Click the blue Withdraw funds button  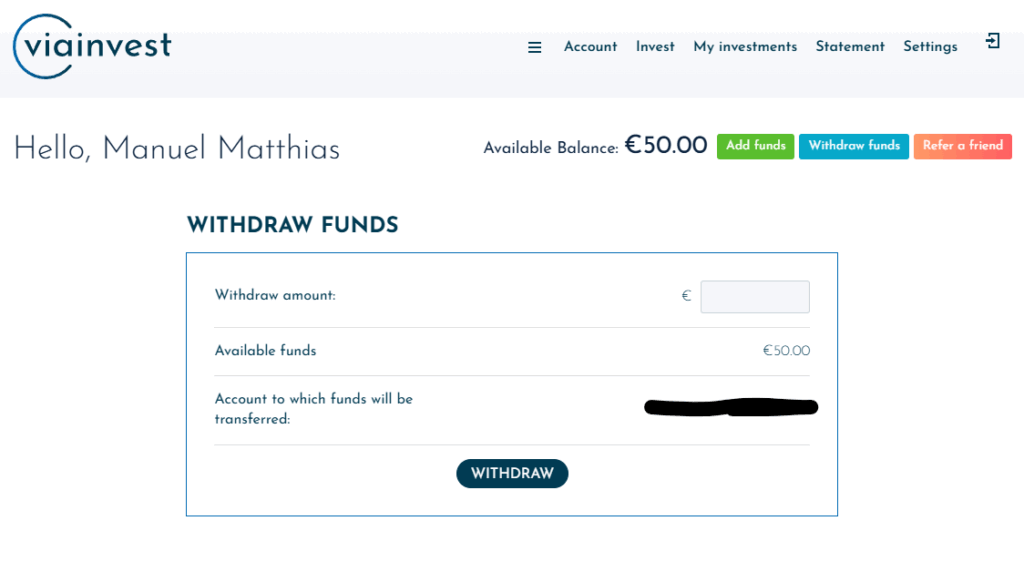[x=854, y=146]
